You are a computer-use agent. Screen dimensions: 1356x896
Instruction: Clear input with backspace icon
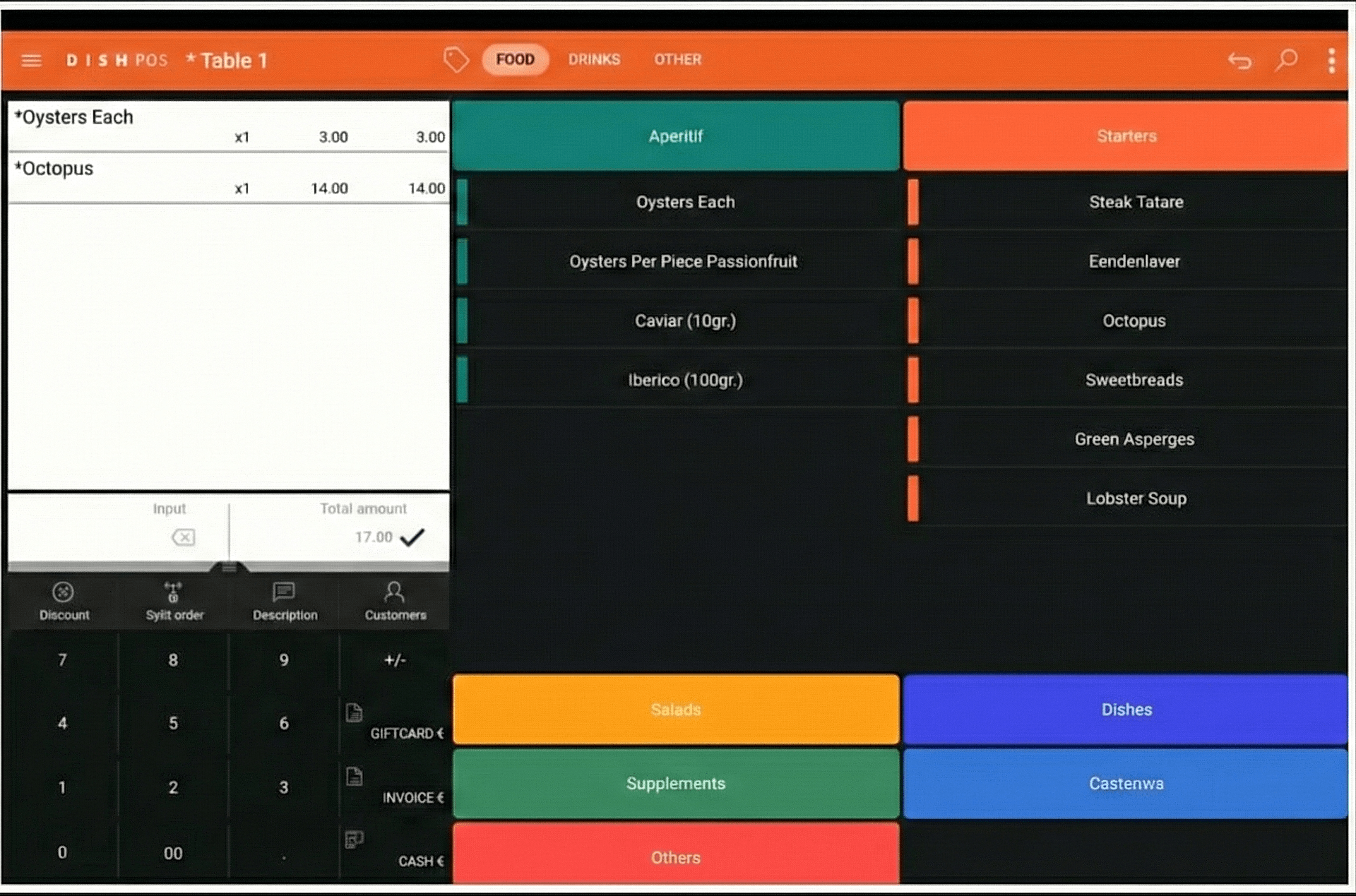click(183, 537)
